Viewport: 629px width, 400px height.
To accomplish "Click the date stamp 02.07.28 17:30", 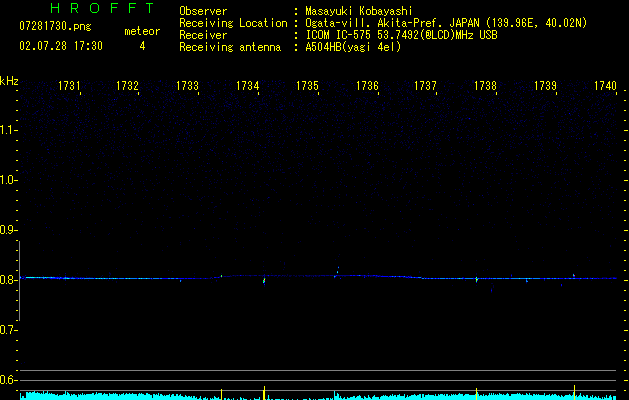I will click(61, 46).
